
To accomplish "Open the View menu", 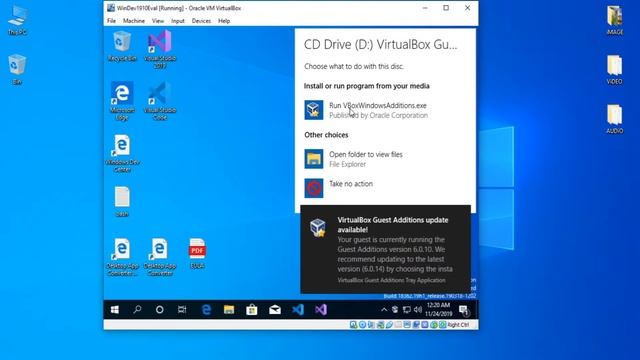I will [158, 21].
